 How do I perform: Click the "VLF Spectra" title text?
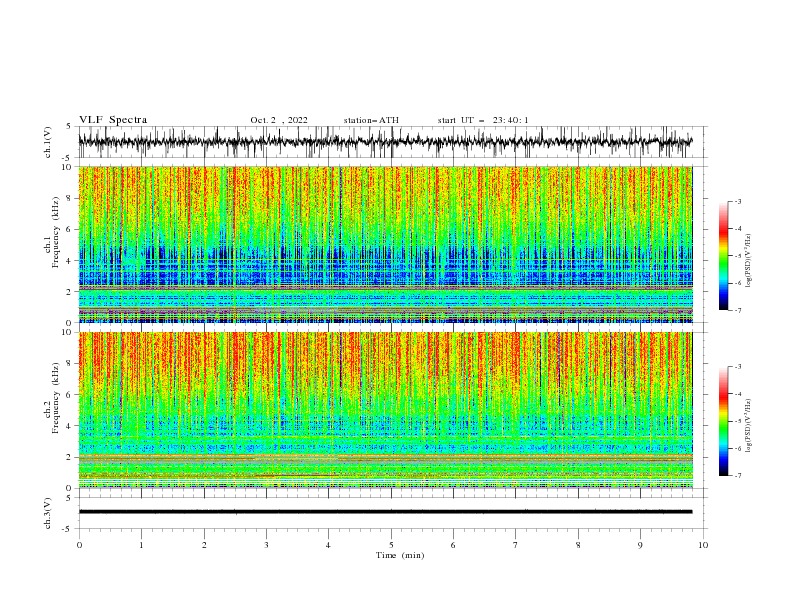tap(113, 120)
